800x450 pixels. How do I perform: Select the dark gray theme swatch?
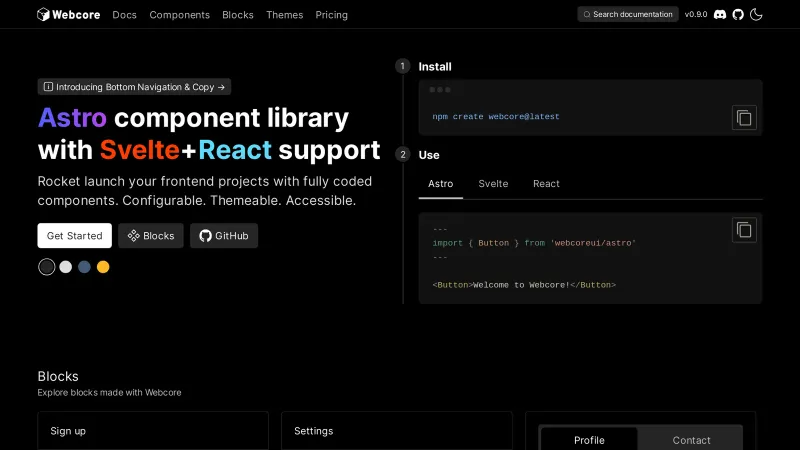(47, 267)
